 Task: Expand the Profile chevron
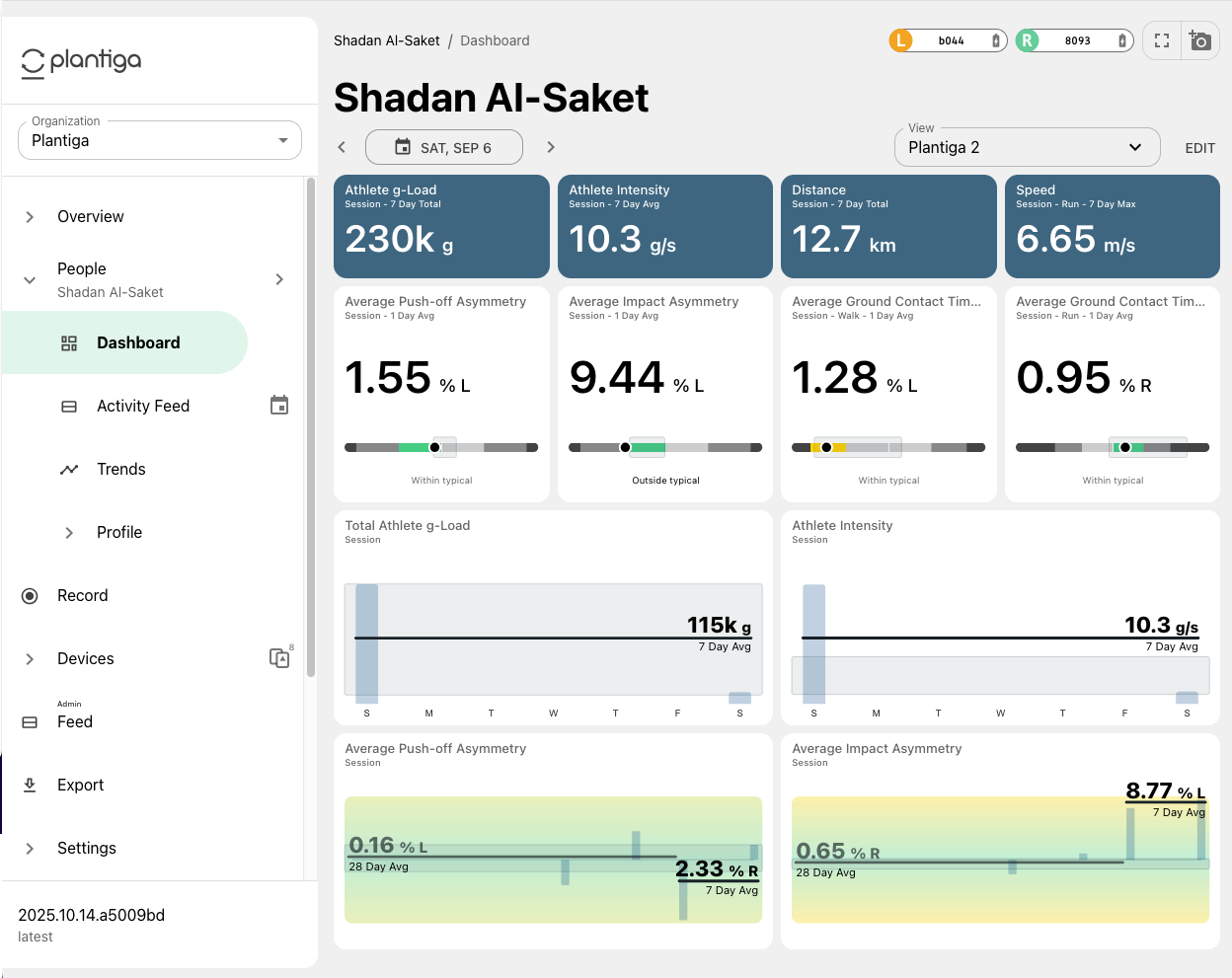(69, 533)
